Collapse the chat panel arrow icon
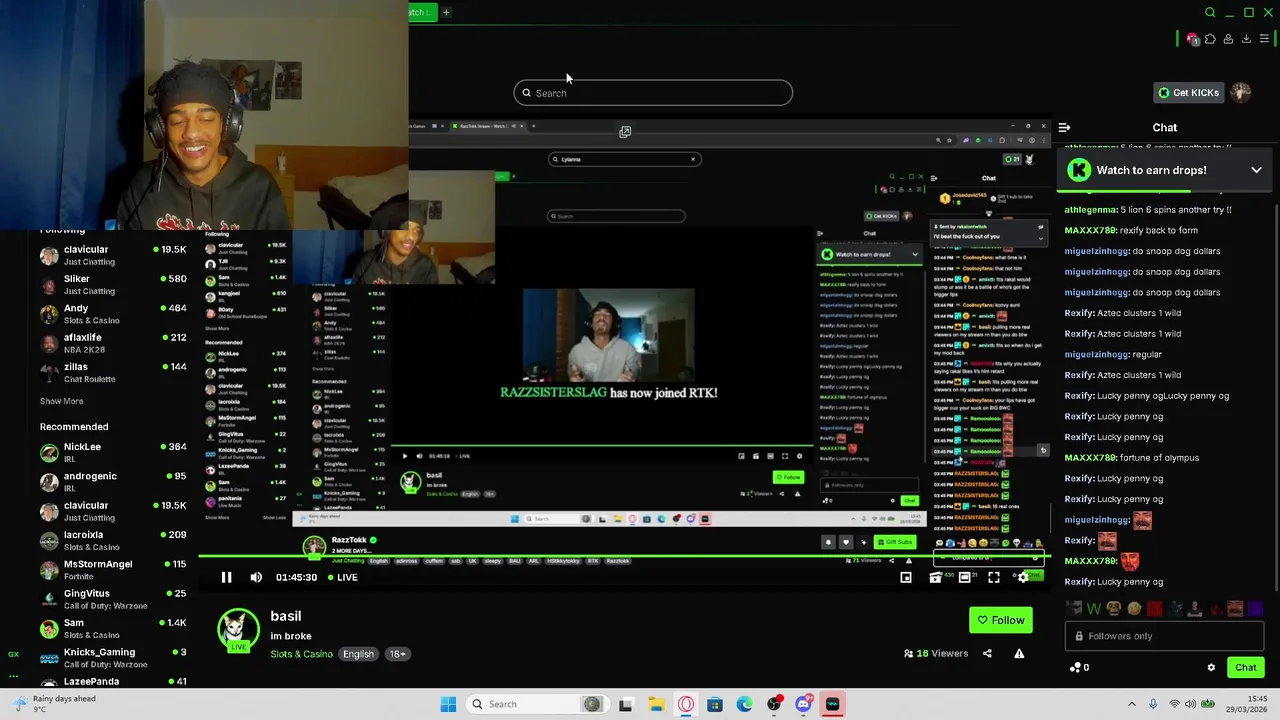This screenshot has width=1280, height=720. [x=1064, y=128]
